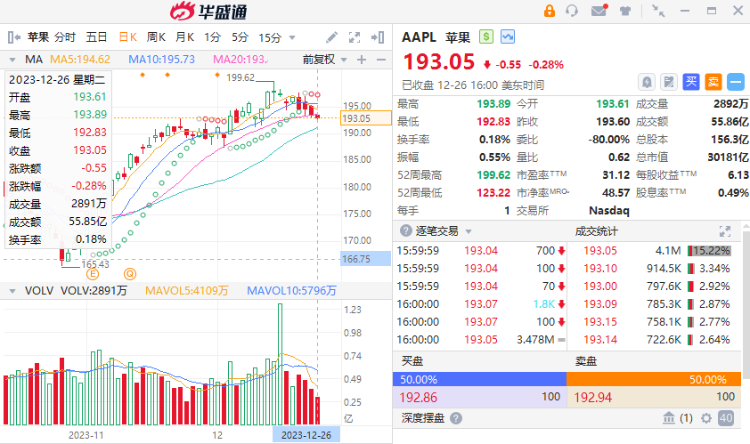
Task: Open customer support headset icon
Action: (572, 11)
